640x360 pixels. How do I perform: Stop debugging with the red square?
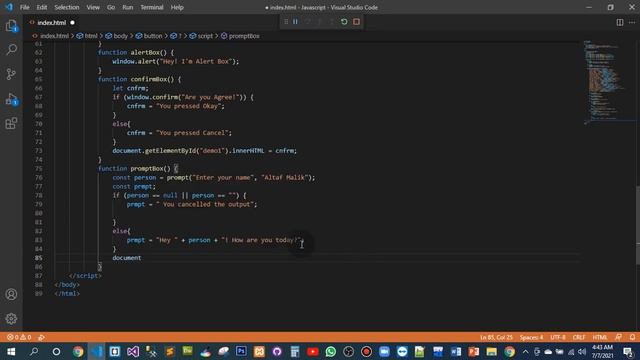[356, 22]
